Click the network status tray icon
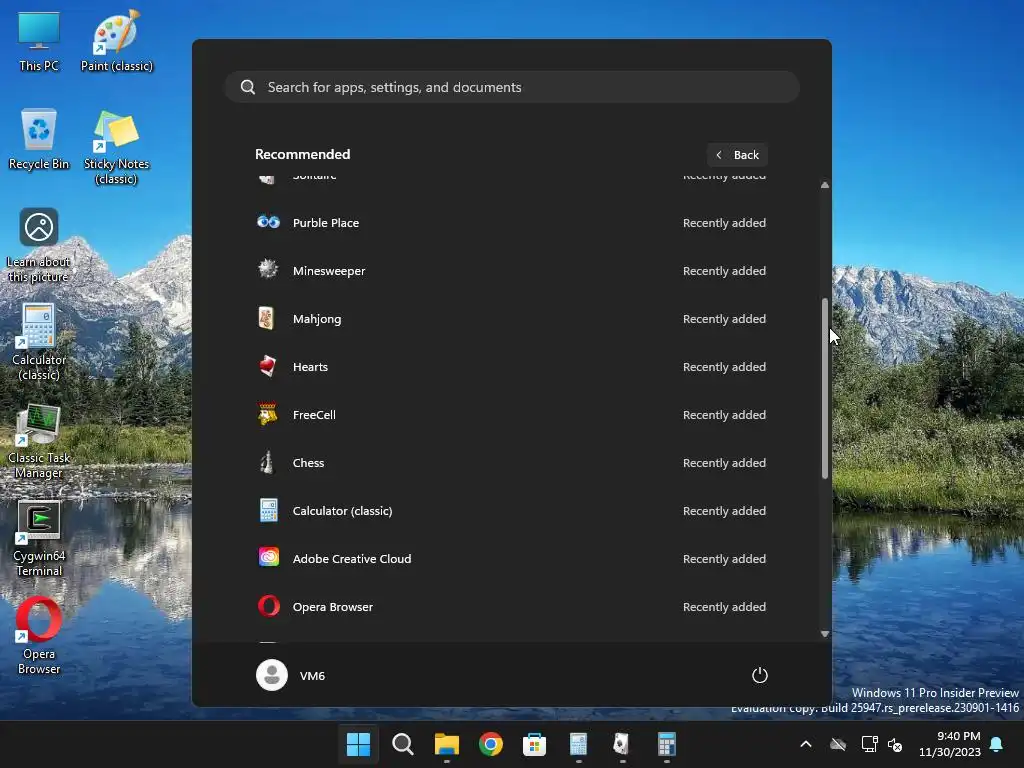This screenshot has width=1024, height=768. (x=869, y=744)
